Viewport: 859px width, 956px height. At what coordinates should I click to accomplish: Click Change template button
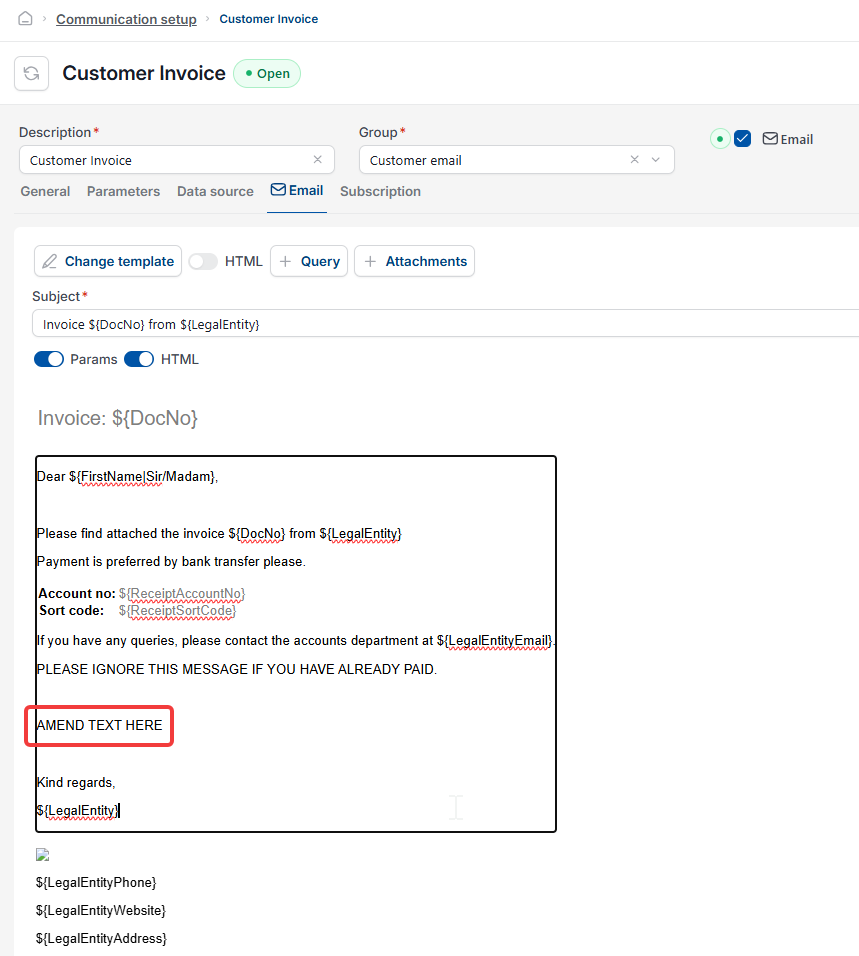[108, 262]
